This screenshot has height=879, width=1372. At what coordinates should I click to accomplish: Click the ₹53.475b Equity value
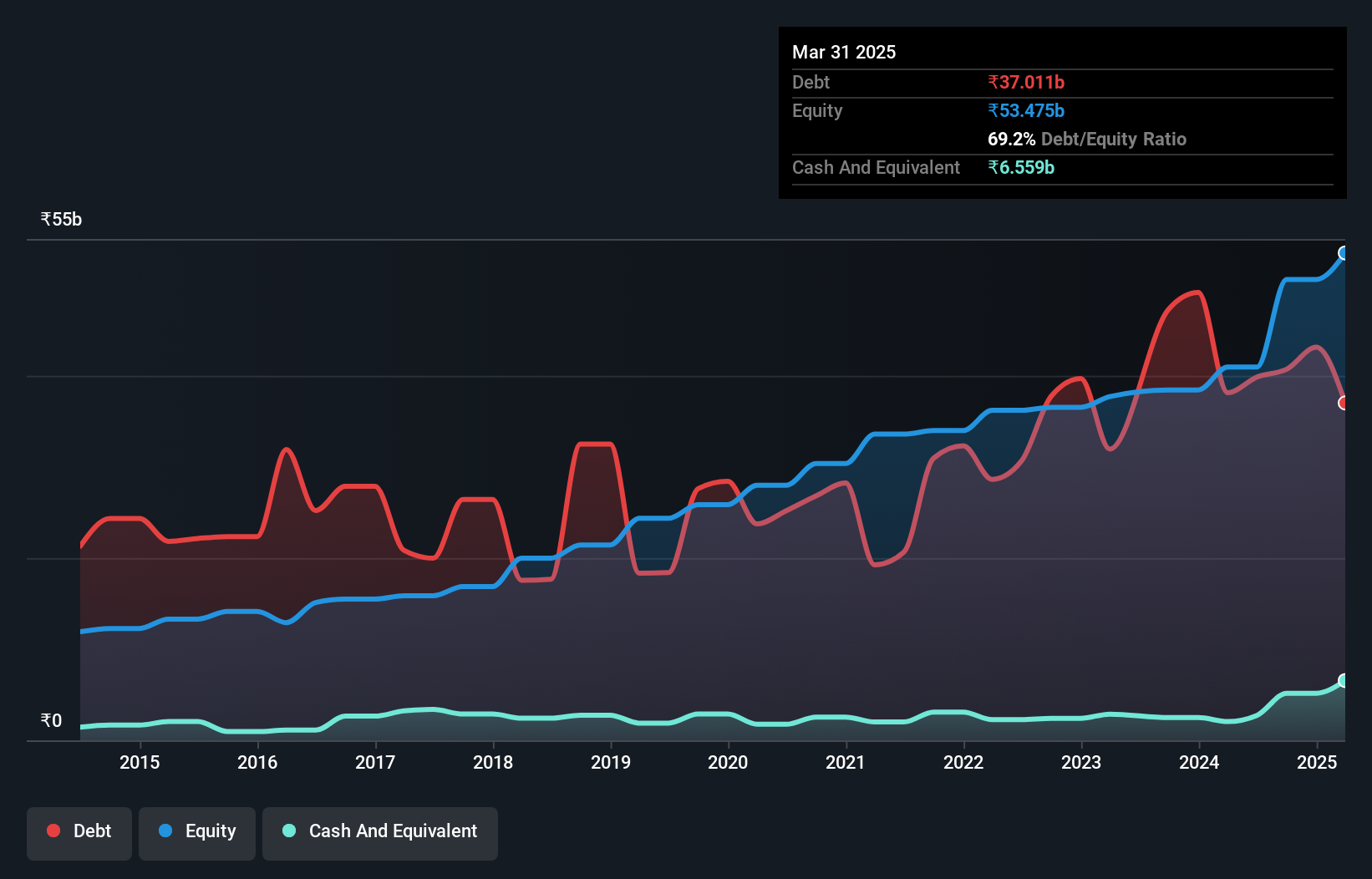(1025, 109)
